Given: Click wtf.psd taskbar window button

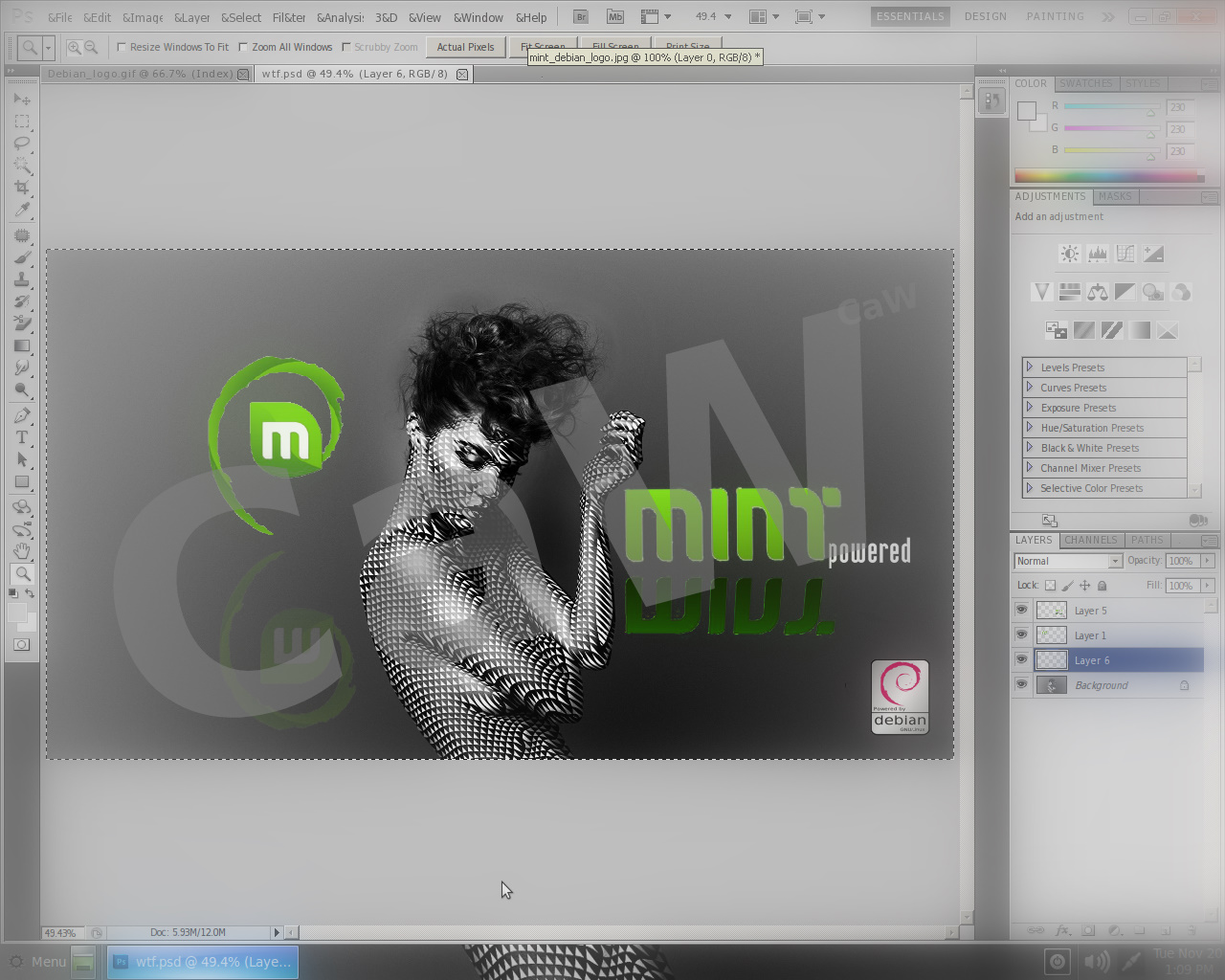Looking at the screenshot, I should point(202,962).
